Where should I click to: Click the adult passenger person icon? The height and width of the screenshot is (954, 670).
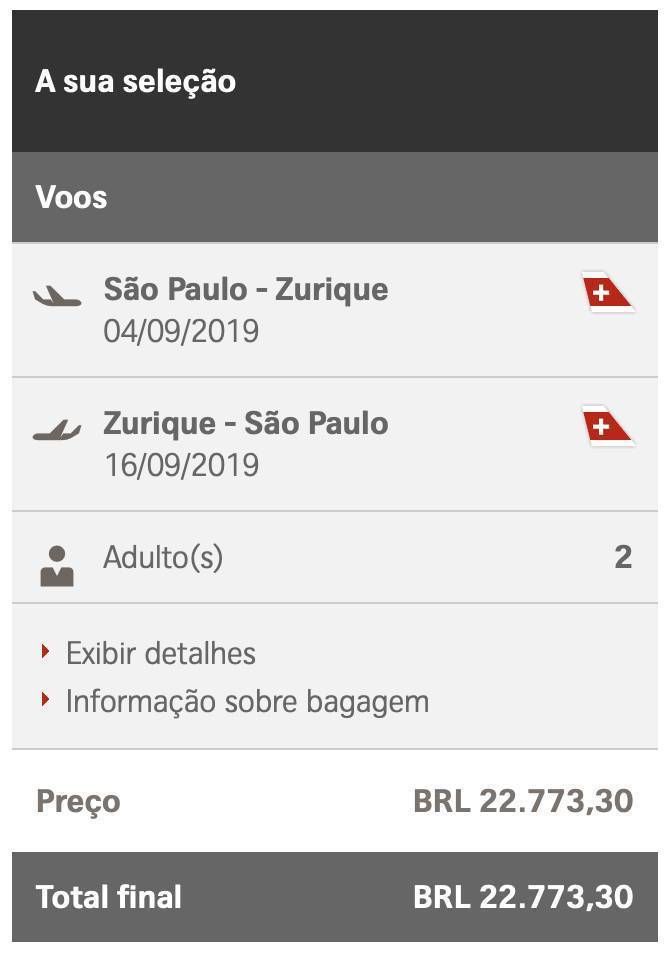(x=57, y=566)
